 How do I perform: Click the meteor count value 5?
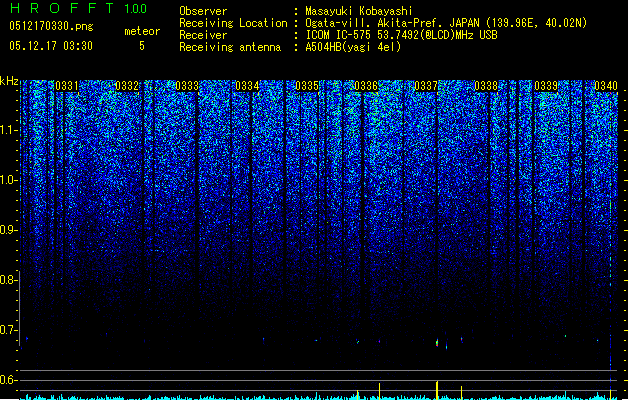tap(142, 46)
